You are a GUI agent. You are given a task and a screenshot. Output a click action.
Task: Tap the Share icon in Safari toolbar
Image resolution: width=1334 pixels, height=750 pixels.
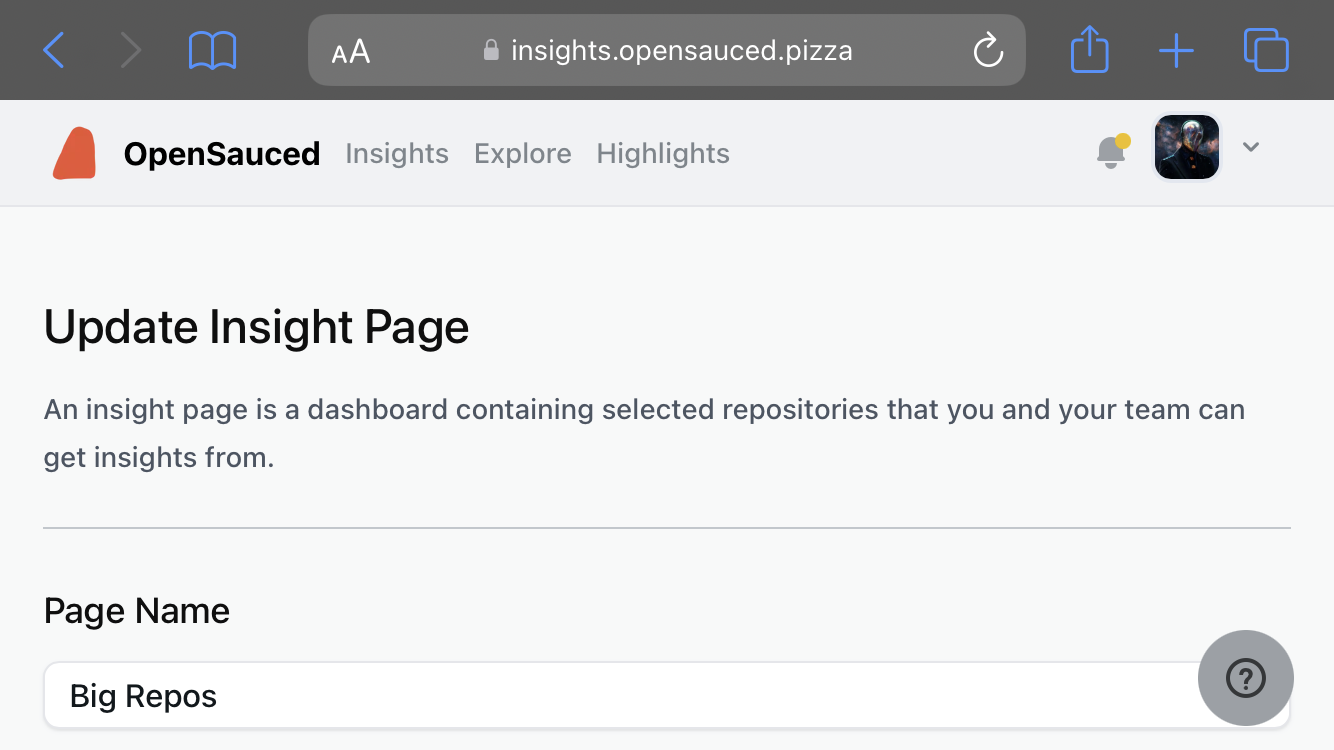pos(1089,50)
